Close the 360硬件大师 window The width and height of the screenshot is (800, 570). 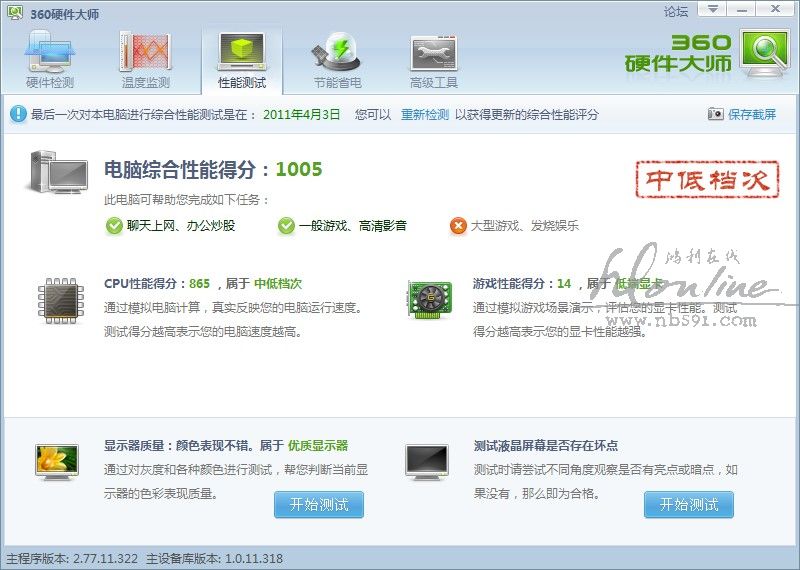tap(776, 9)
